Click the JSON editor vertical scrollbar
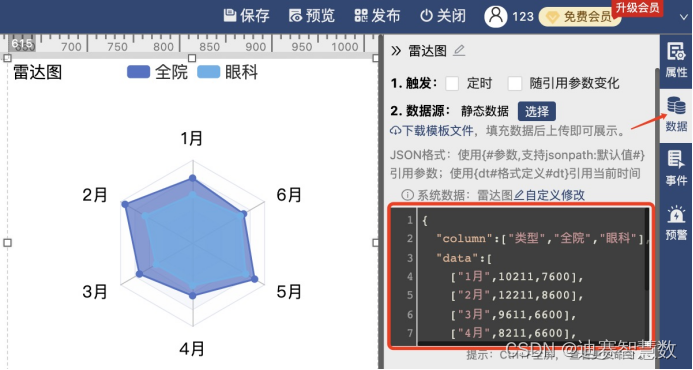 coord(647,250)
